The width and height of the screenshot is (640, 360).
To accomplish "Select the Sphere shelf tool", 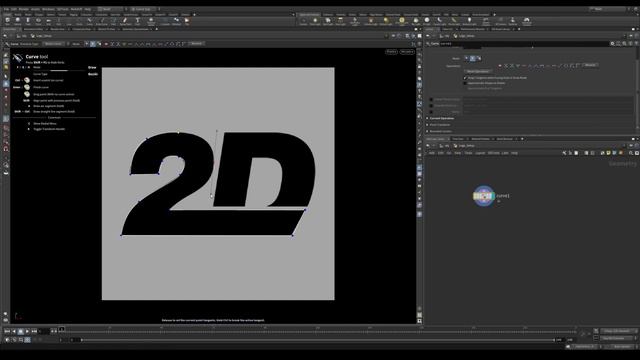I will 18,21.
